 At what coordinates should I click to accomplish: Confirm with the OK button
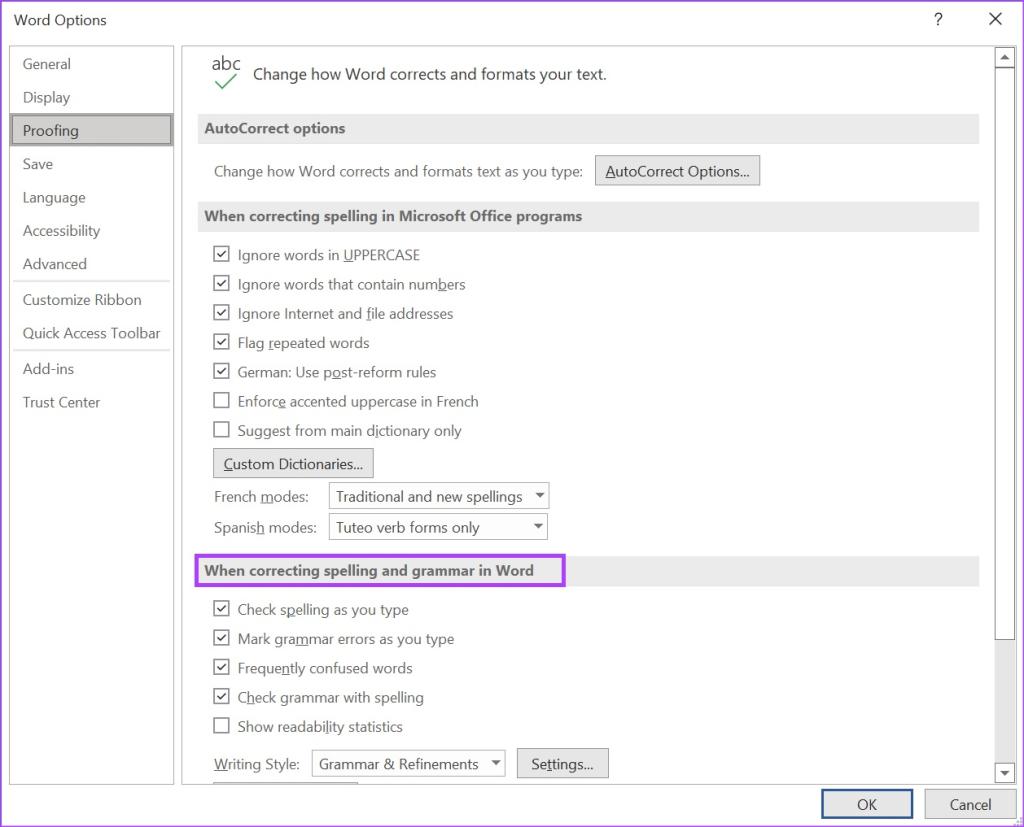(x=867, y=804)
